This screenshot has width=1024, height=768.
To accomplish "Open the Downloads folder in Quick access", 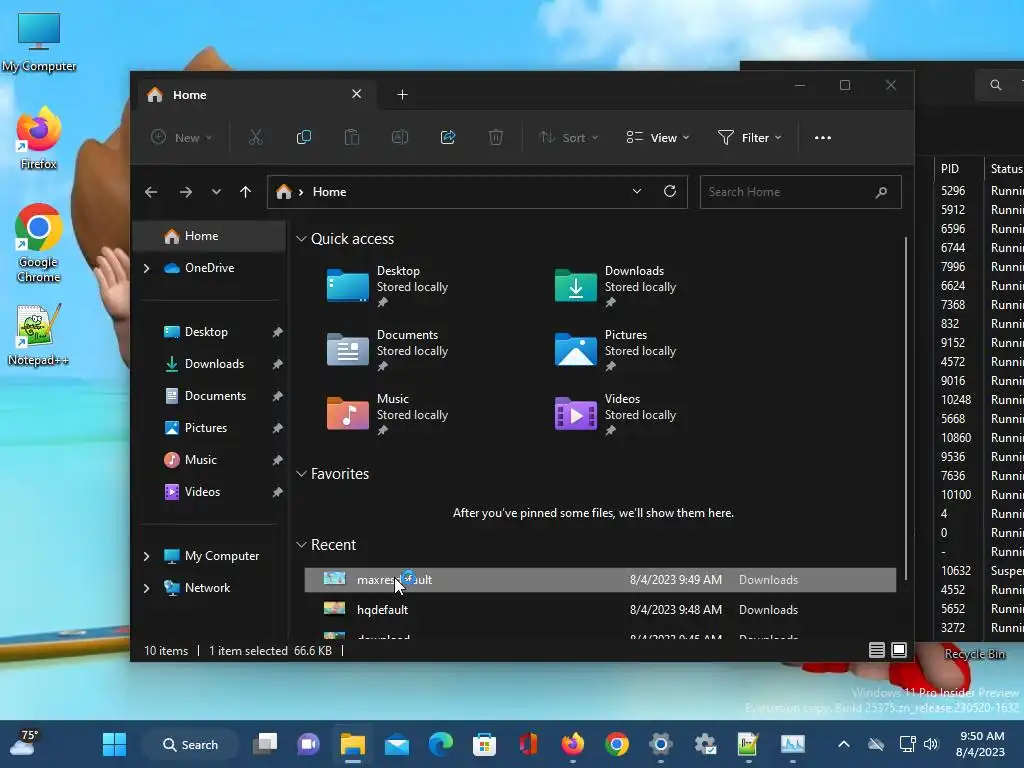I will 615,285.
